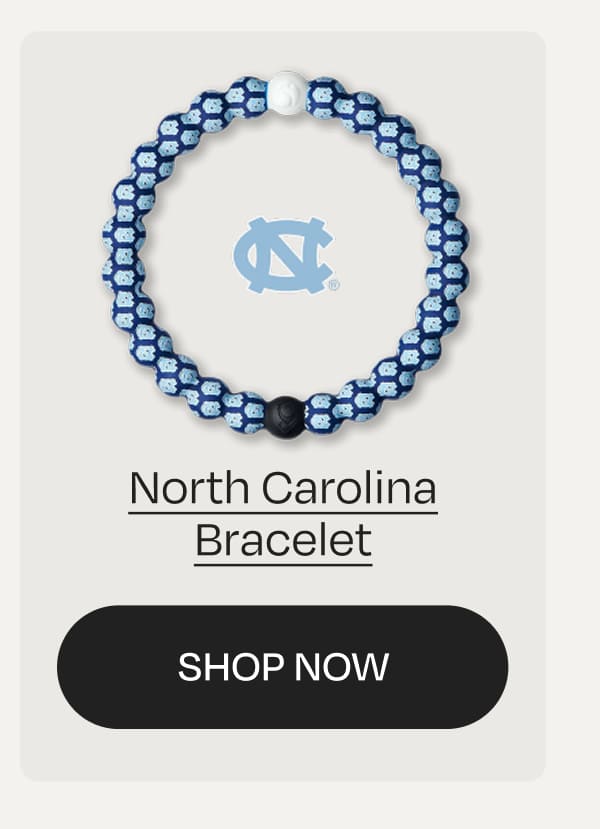
Task: Click the white bead on the bracelet
Action: point(287,94)
